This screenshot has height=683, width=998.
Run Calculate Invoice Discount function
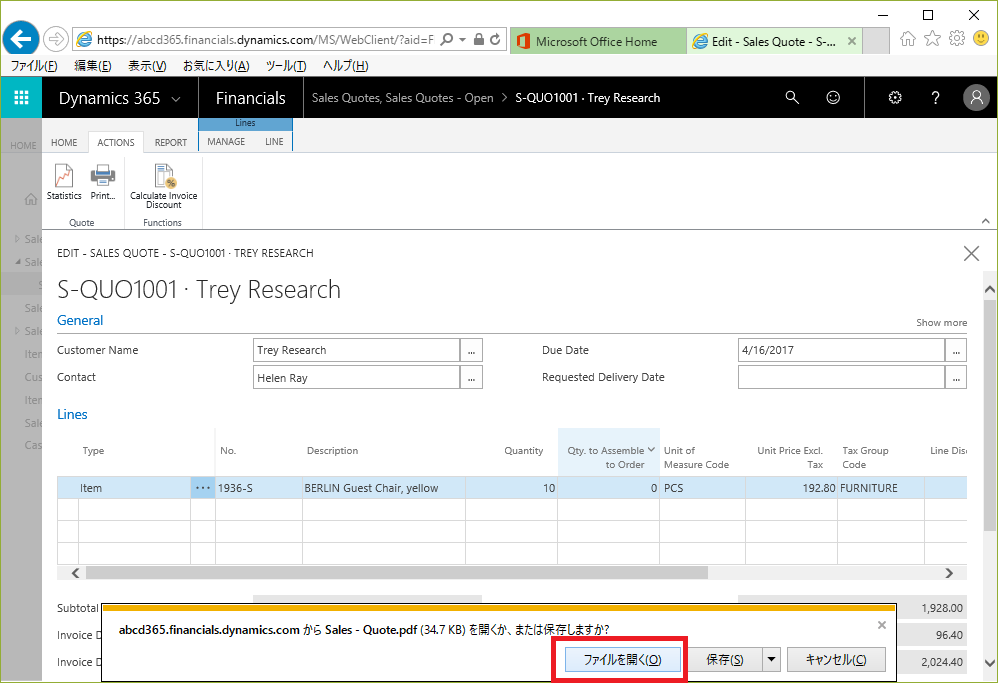coord(164,186)
